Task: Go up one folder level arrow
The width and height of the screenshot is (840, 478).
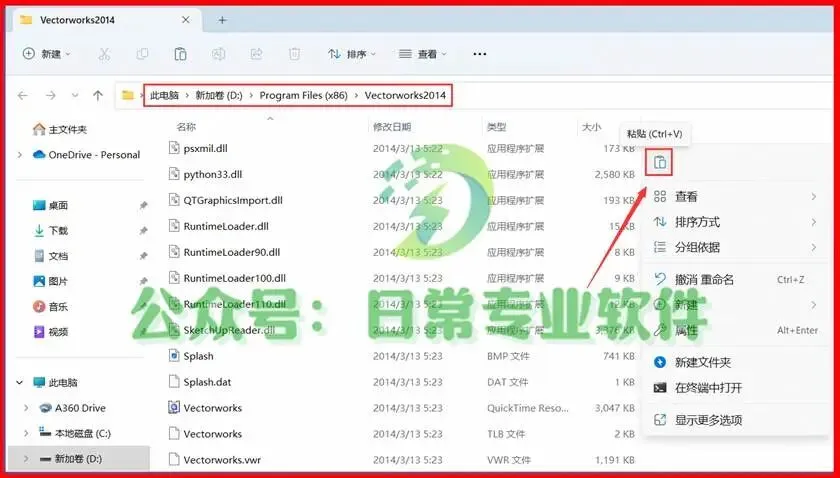Action: click(x=98, y=95)
